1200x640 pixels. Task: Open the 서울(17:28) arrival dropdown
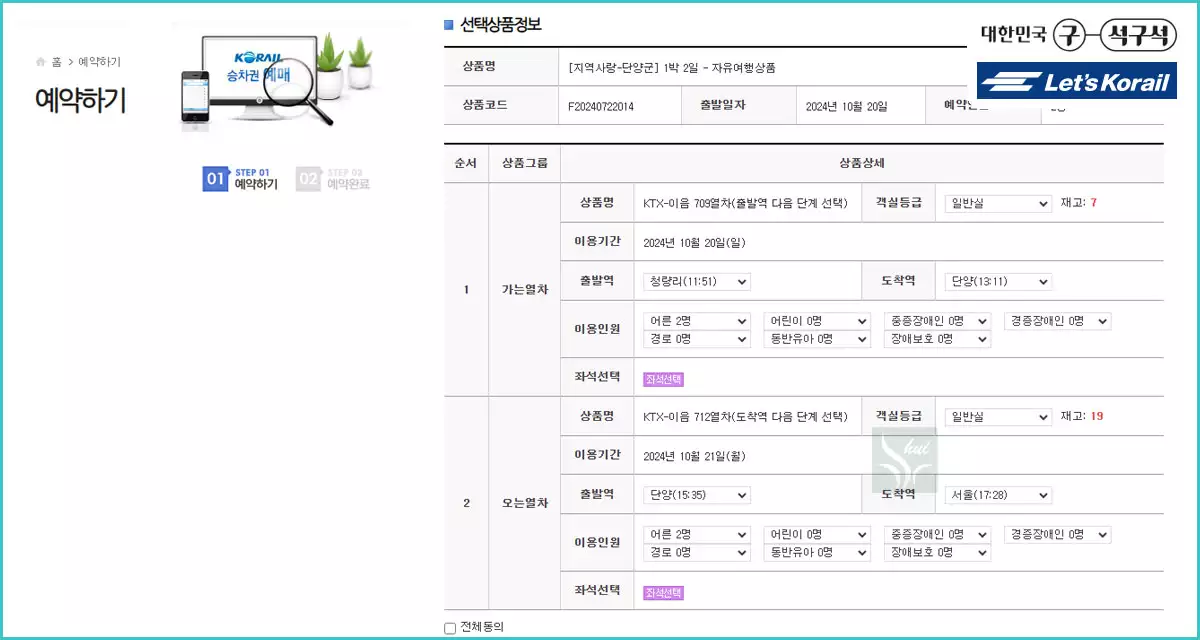point(996,494)
